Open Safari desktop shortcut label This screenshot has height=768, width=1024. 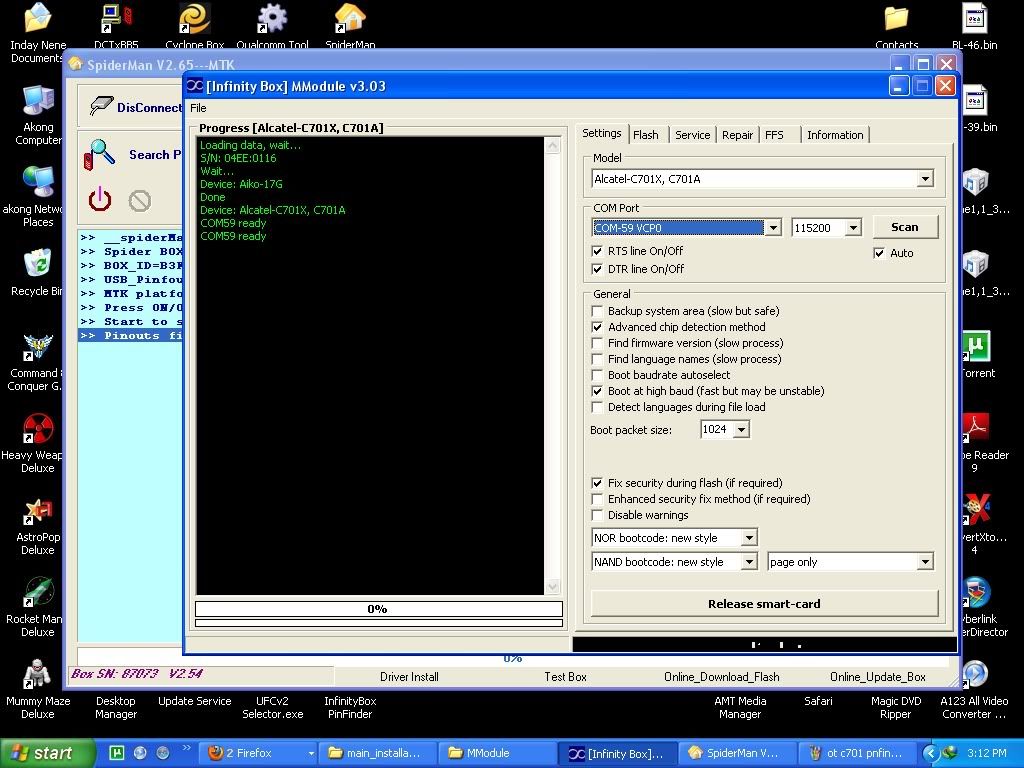point(818,701)
